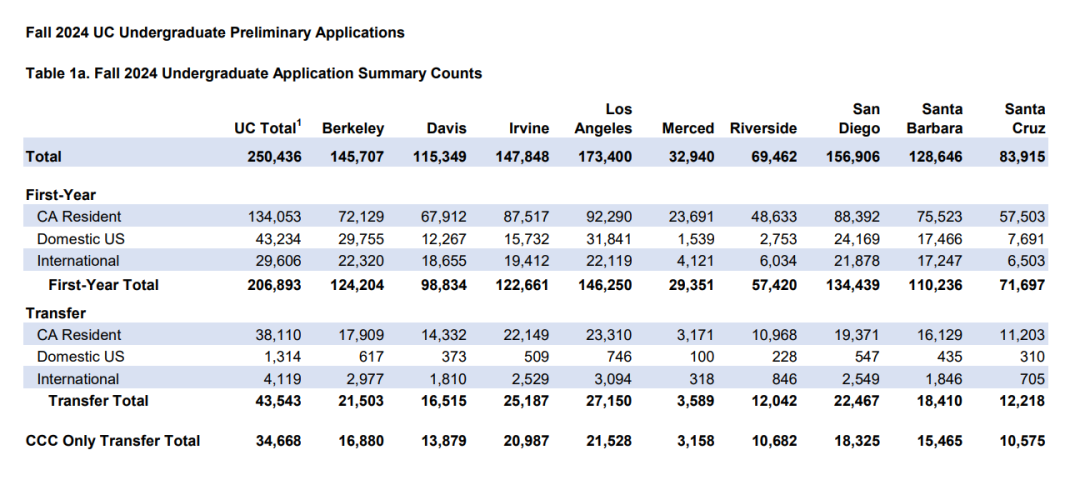Screen dimensions: 1080x490
Task: Click the table title 'Table 1a'
Action: (253, 73)
